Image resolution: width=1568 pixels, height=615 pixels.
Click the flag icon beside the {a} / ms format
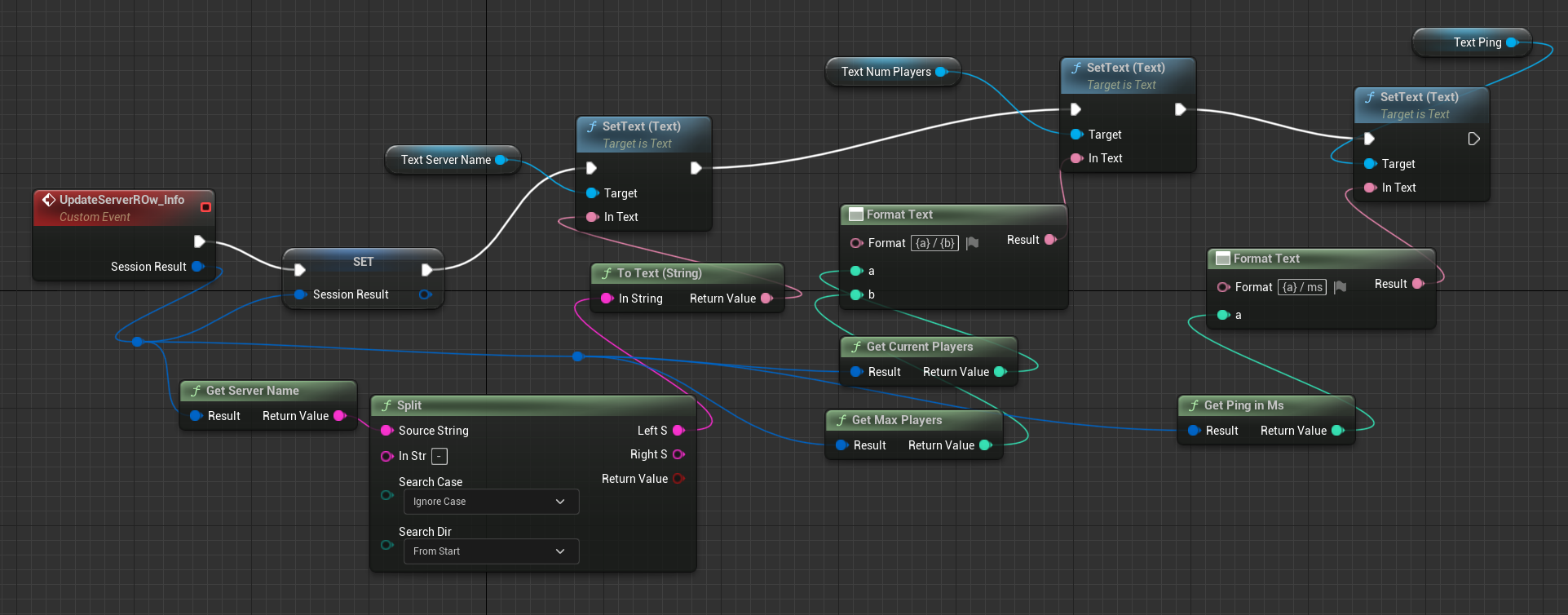1340,287
